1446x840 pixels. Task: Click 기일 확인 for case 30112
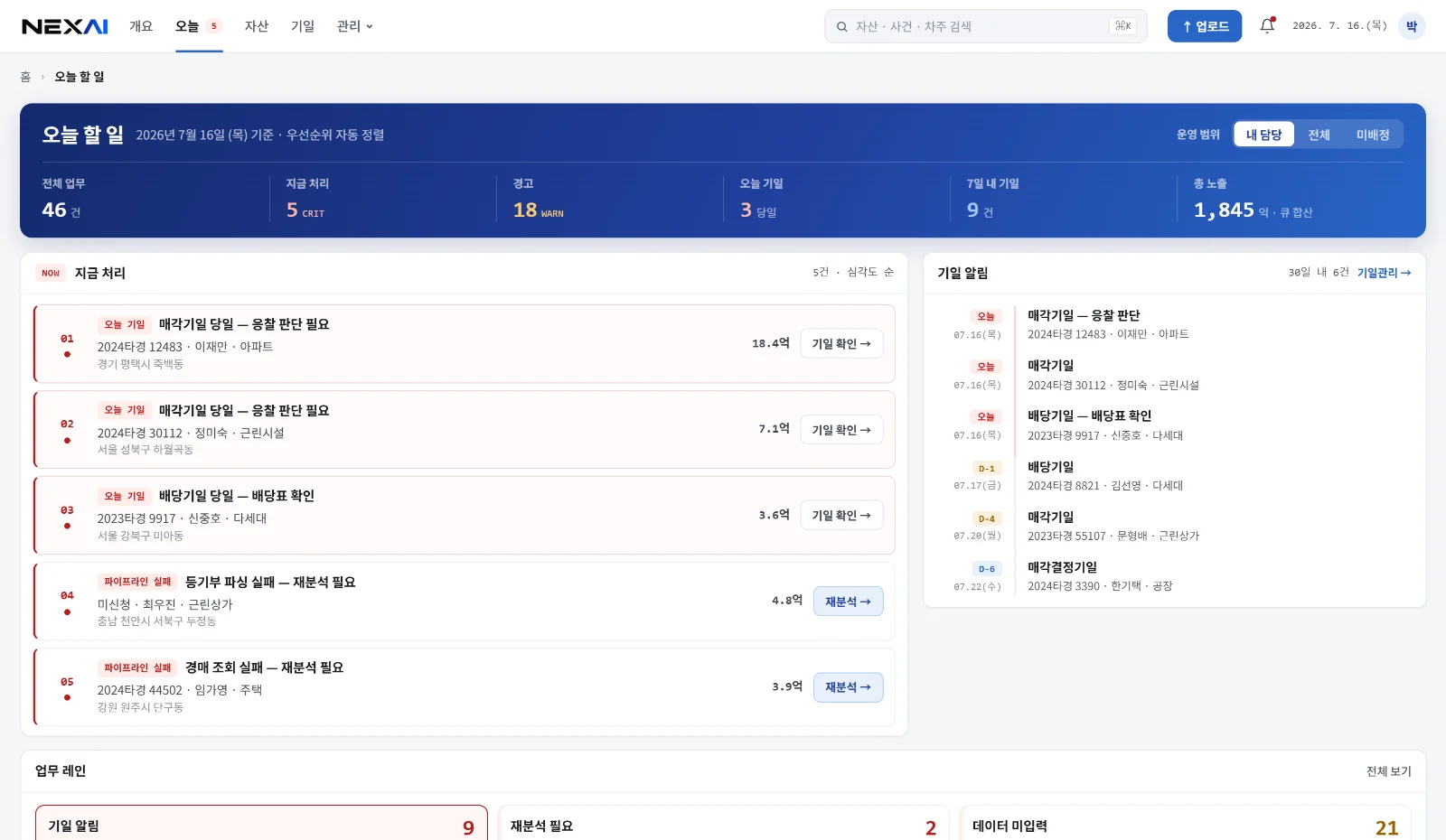841,430
